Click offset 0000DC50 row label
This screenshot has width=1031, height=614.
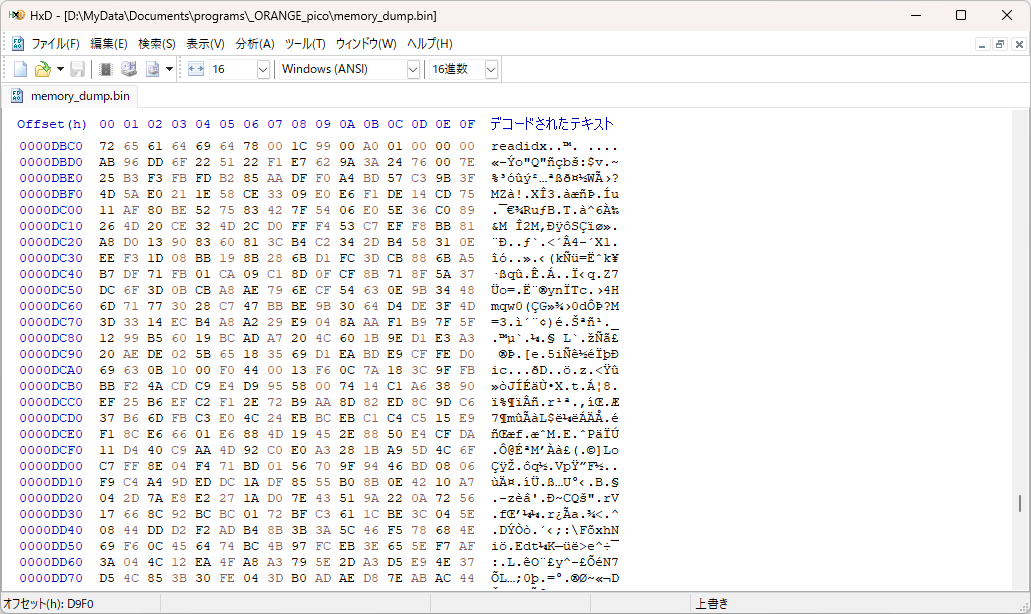click(51, 290)
